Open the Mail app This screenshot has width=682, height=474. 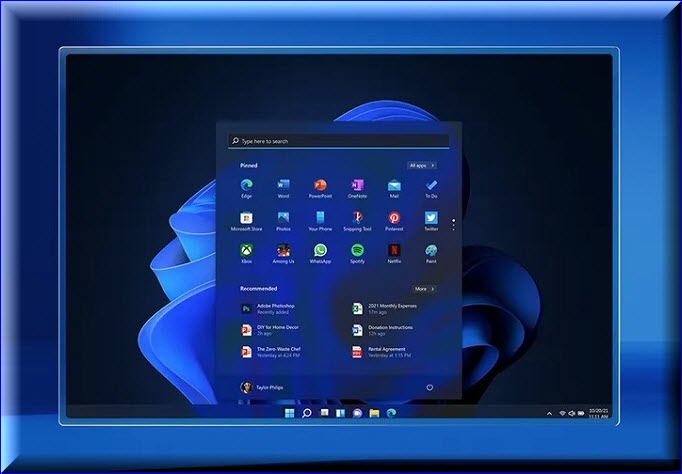(x=394, y=188)
